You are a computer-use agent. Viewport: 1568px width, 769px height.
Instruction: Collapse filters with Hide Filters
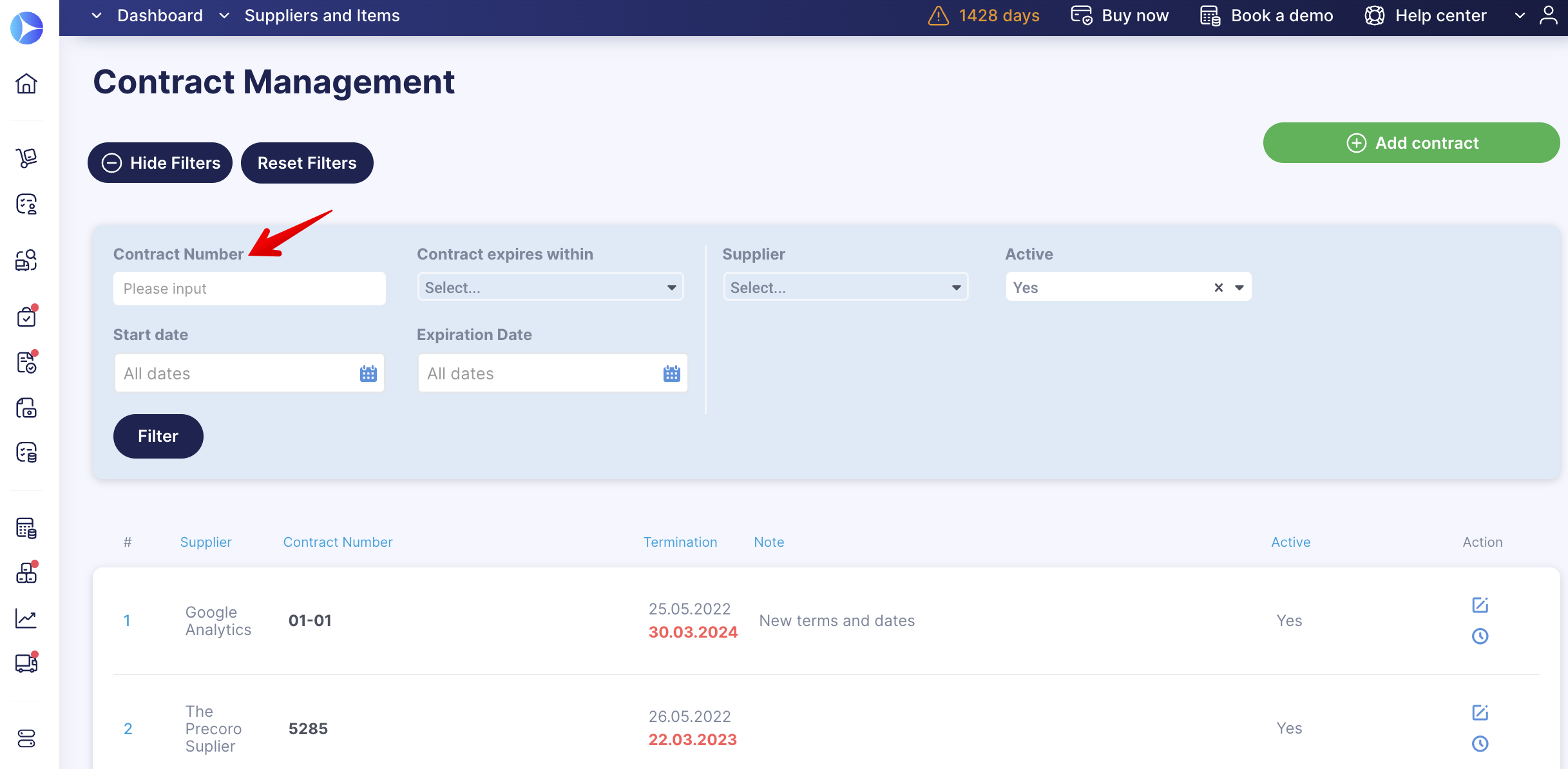160,163
